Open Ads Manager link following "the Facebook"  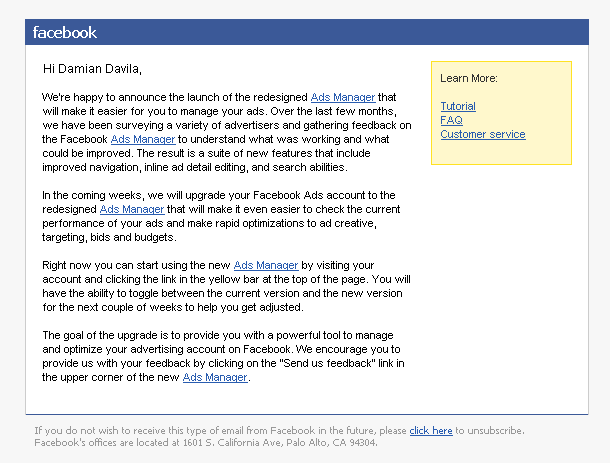[143, 139]
